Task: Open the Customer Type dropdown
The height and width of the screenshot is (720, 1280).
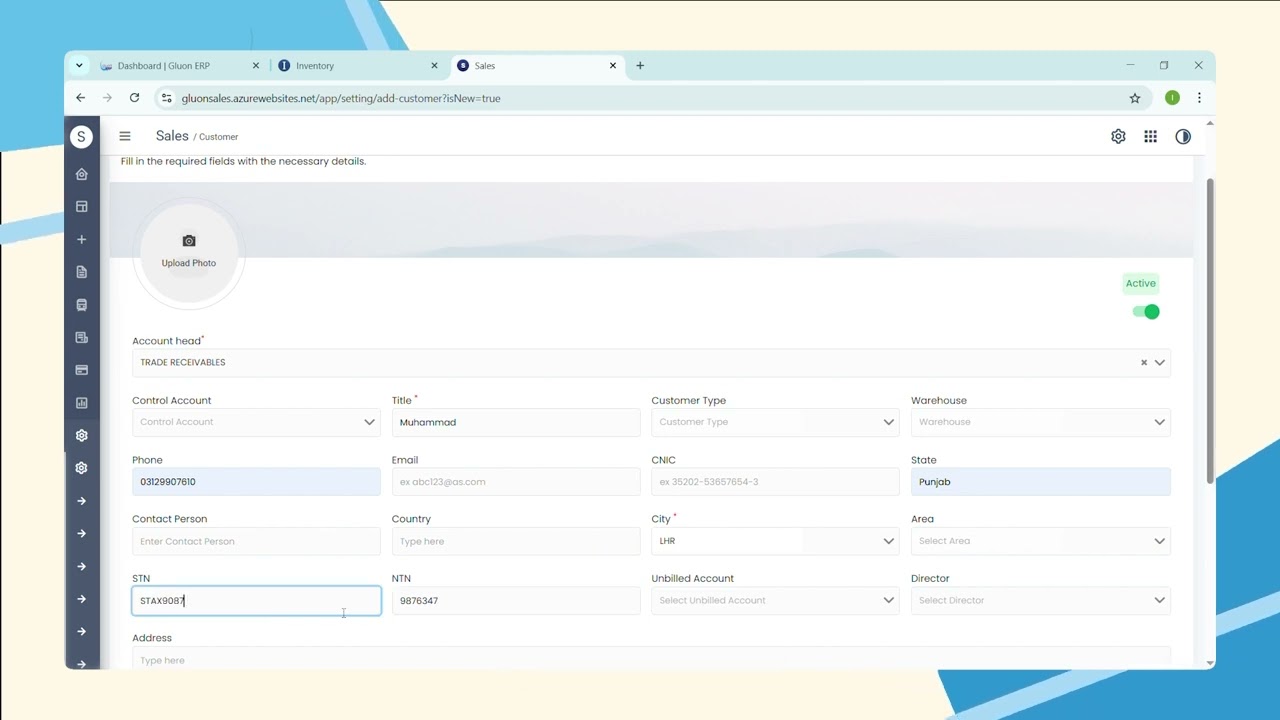Action: (775, 422)
